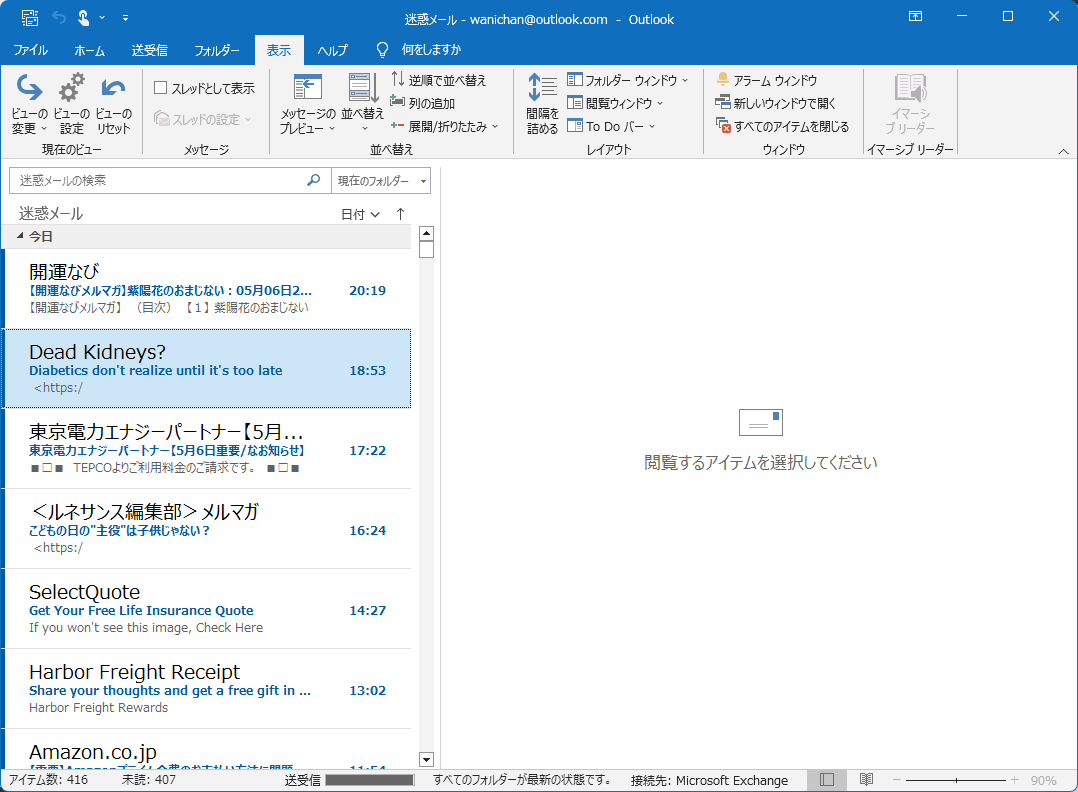Screen dimensions: 1078x792
Task: Click the zoom out minus in status bar
Action: coord(896,780)
